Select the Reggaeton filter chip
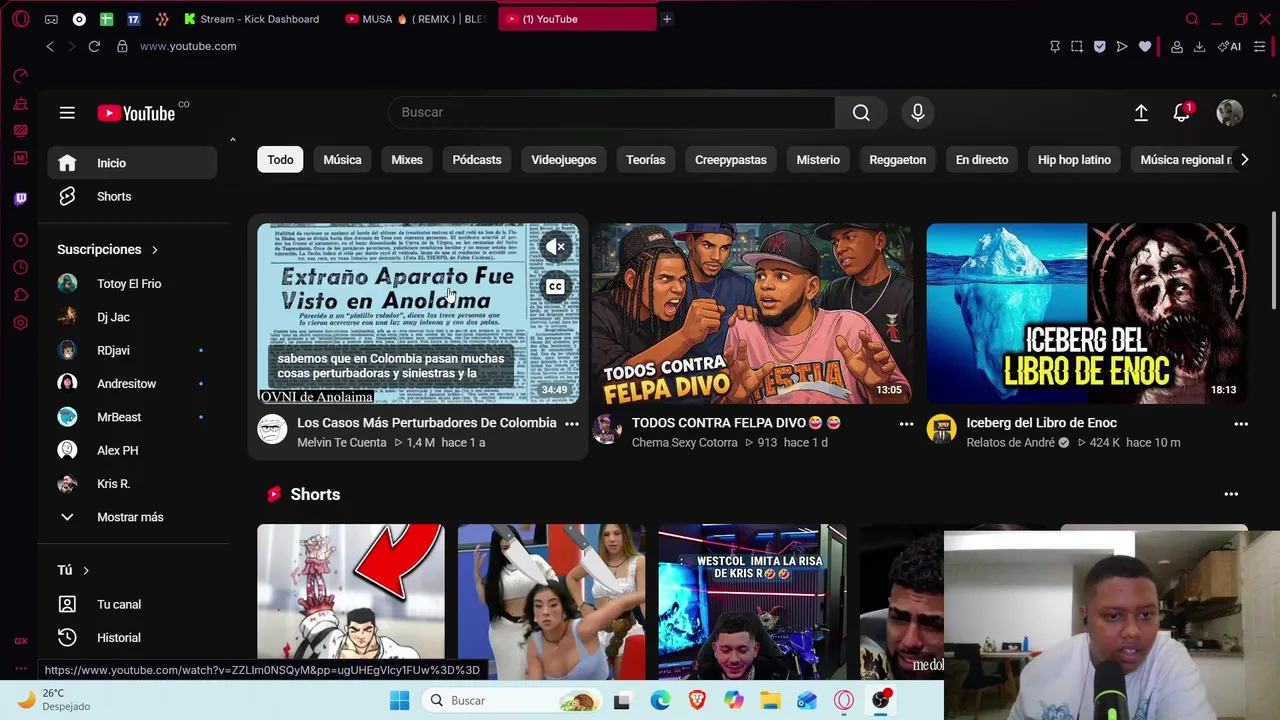The height and width of the screenshot is (720, 1280). (898, 160)
